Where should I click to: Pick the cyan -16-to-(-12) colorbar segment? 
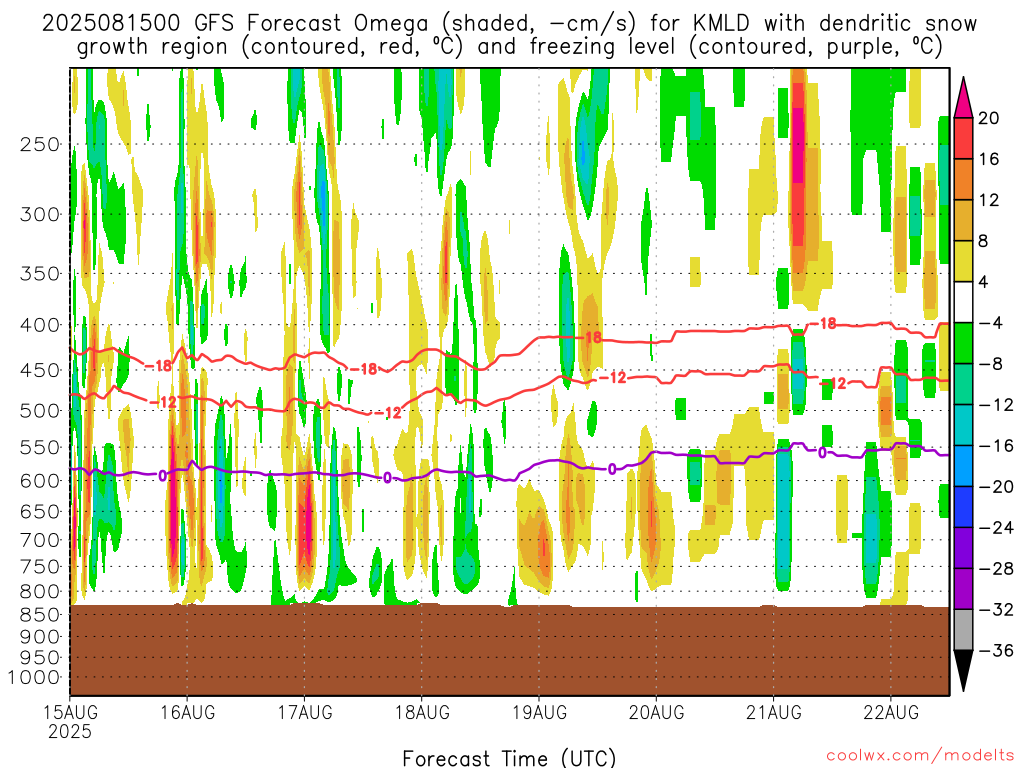[963, 425]
